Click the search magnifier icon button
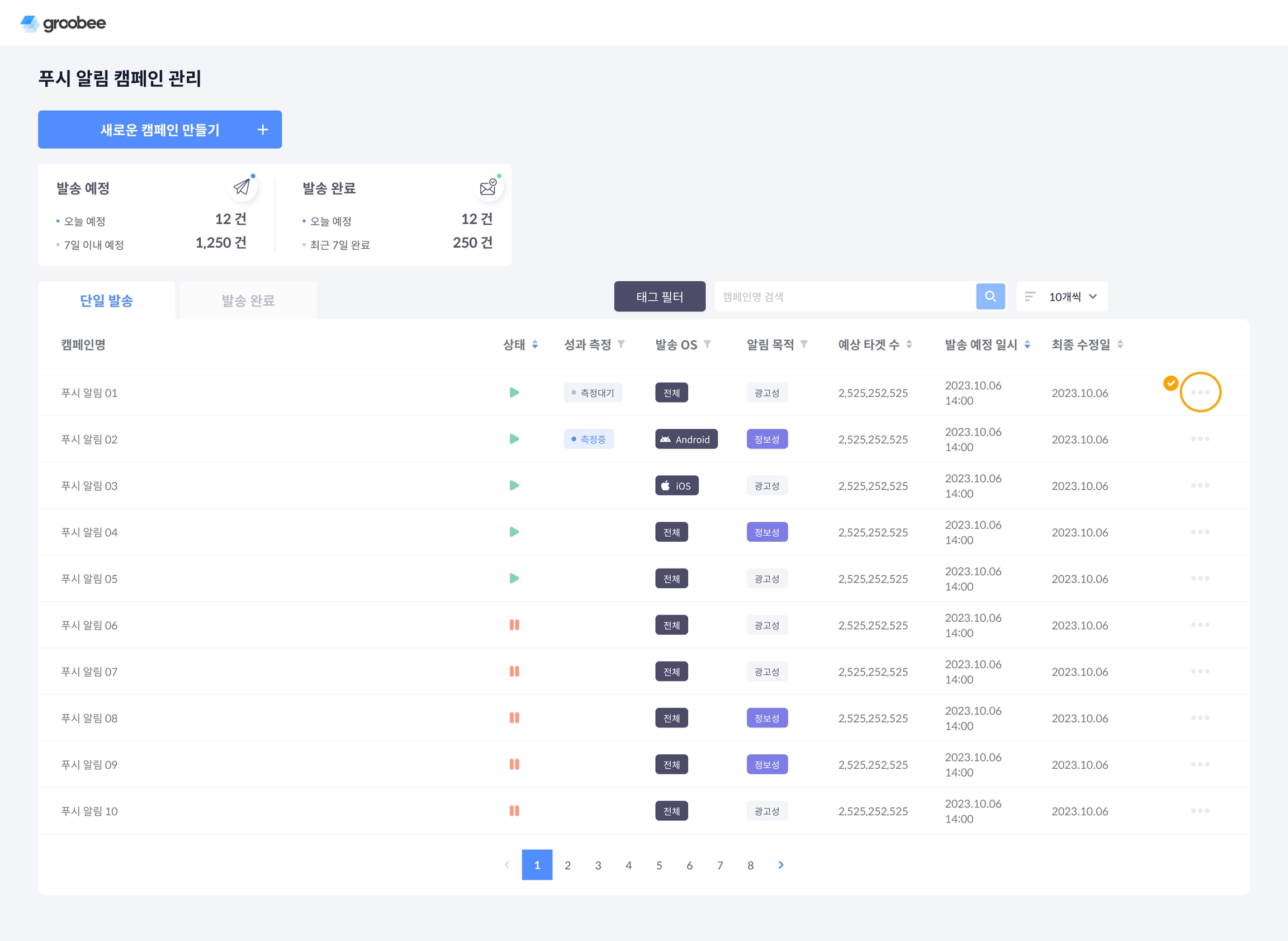This screenshot has width=1288, height=941. click(990, 296)
